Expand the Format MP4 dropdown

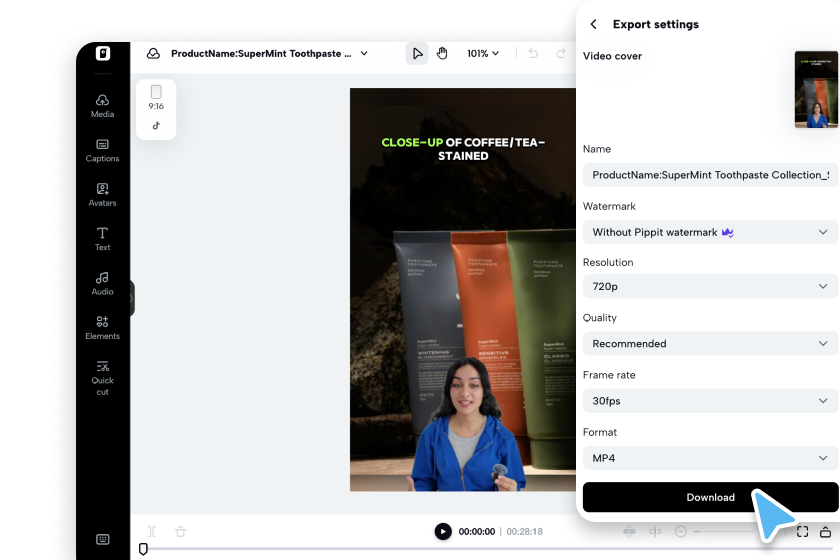[710, 457]
